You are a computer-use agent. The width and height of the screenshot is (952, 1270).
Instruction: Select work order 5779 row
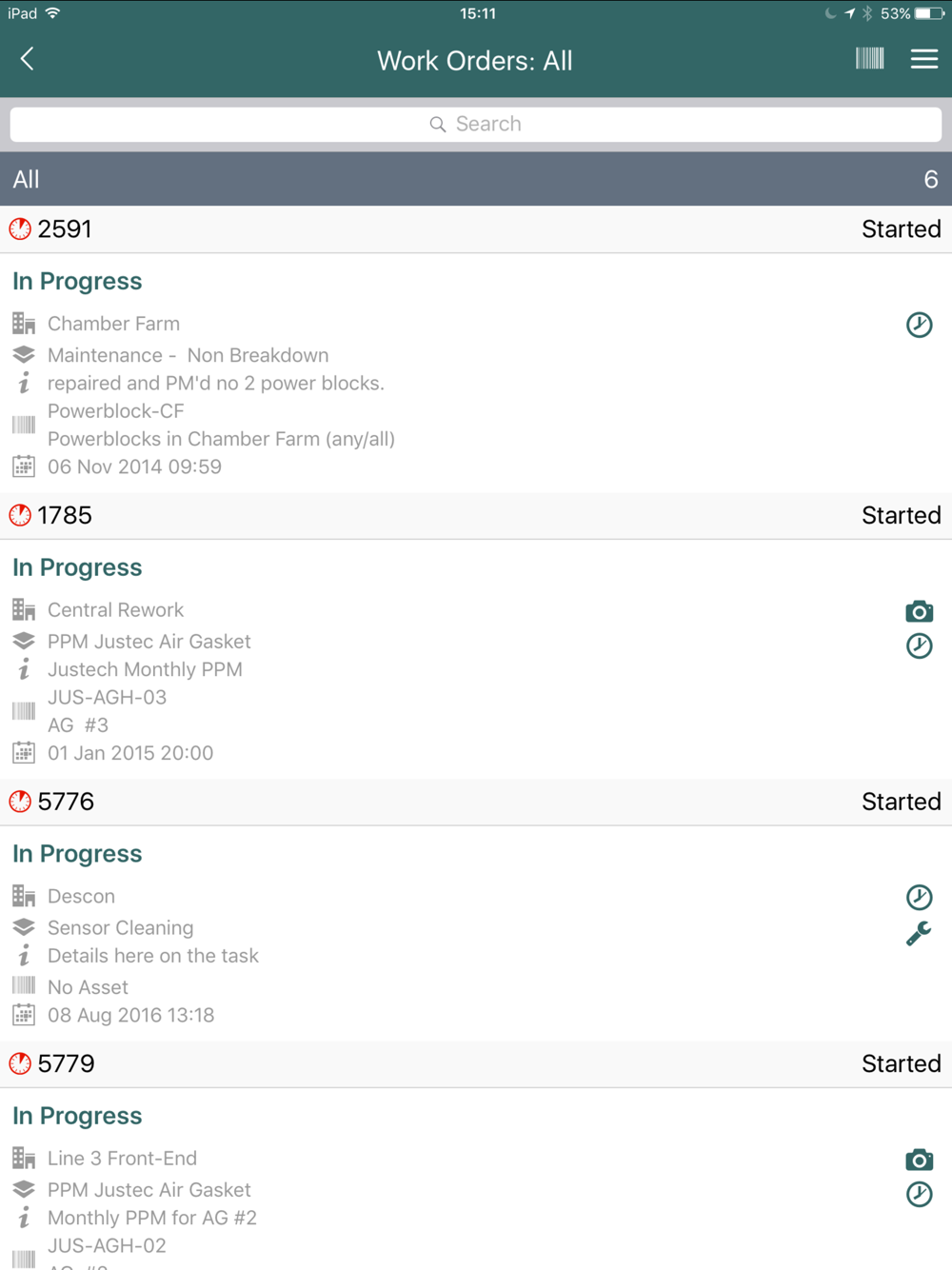click(x=476, y=1063)
